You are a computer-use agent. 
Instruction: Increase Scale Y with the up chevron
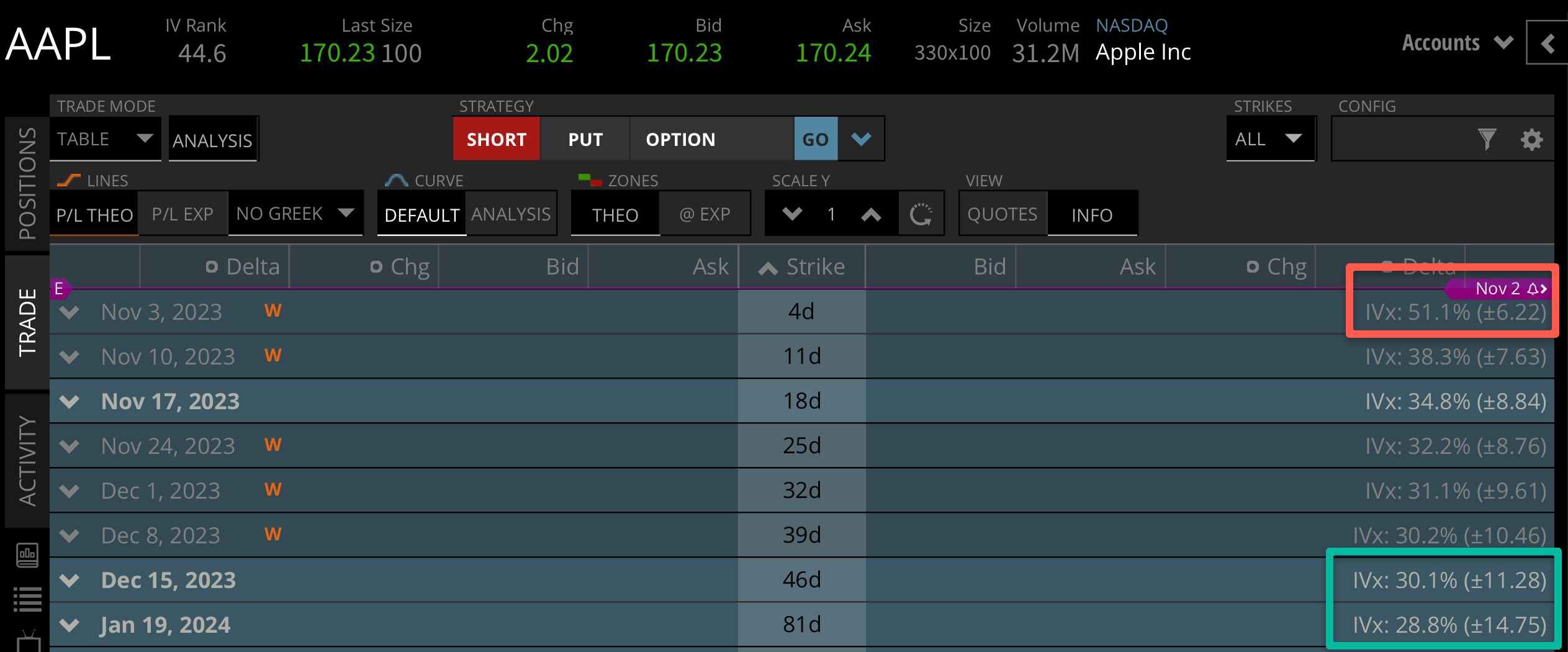pyautogui.click(x=872, y=214)
